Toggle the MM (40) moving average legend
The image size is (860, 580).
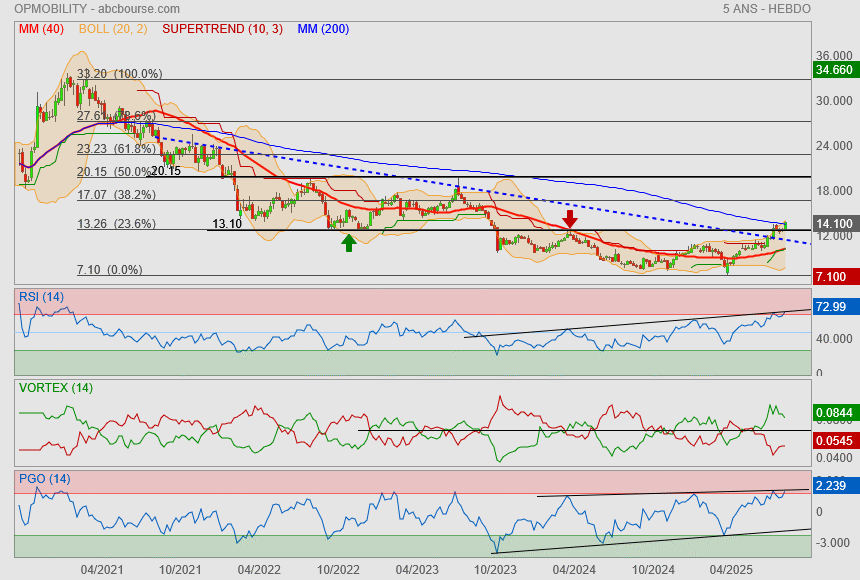click(41, 29)
